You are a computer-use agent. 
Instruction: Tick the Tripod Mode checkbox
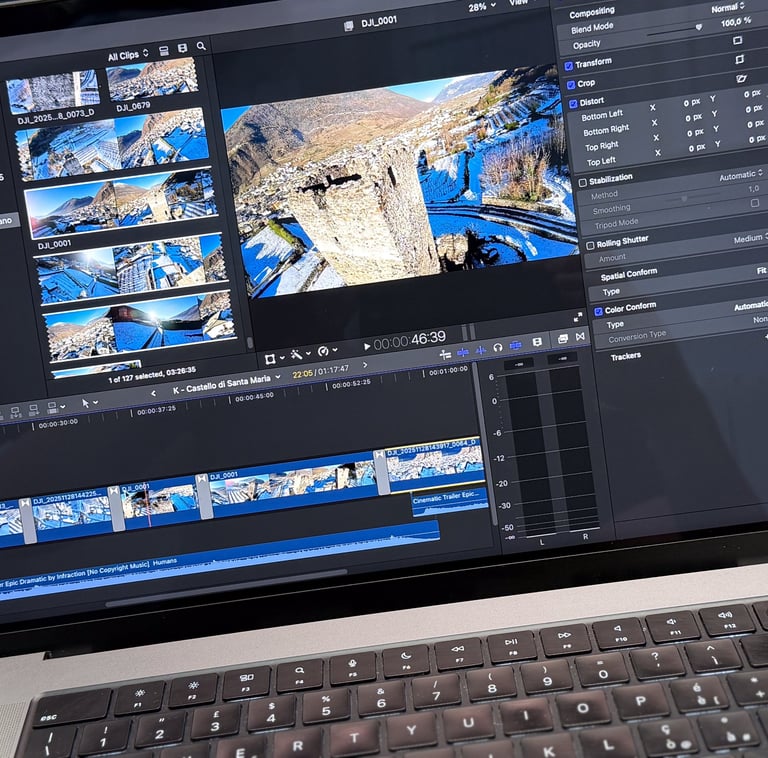[x=755, y=203]
